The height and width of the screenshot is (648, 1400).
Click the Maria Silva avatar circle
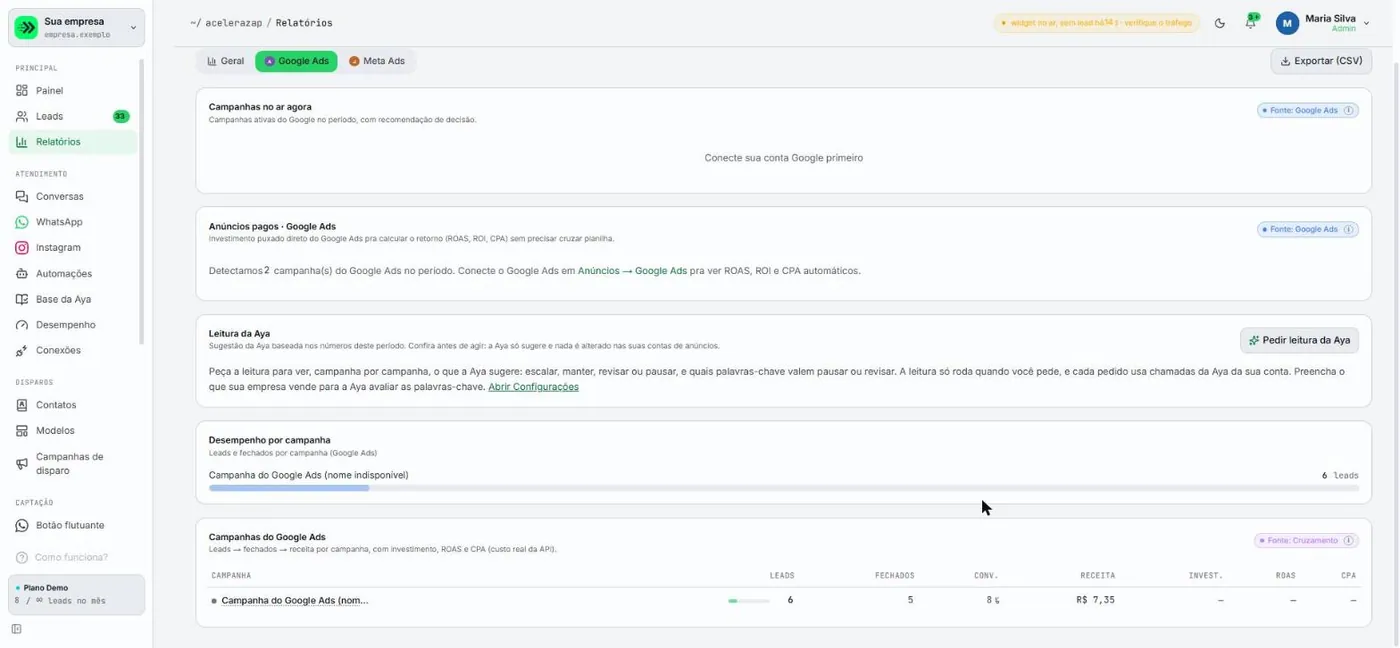pos(1287,23)
